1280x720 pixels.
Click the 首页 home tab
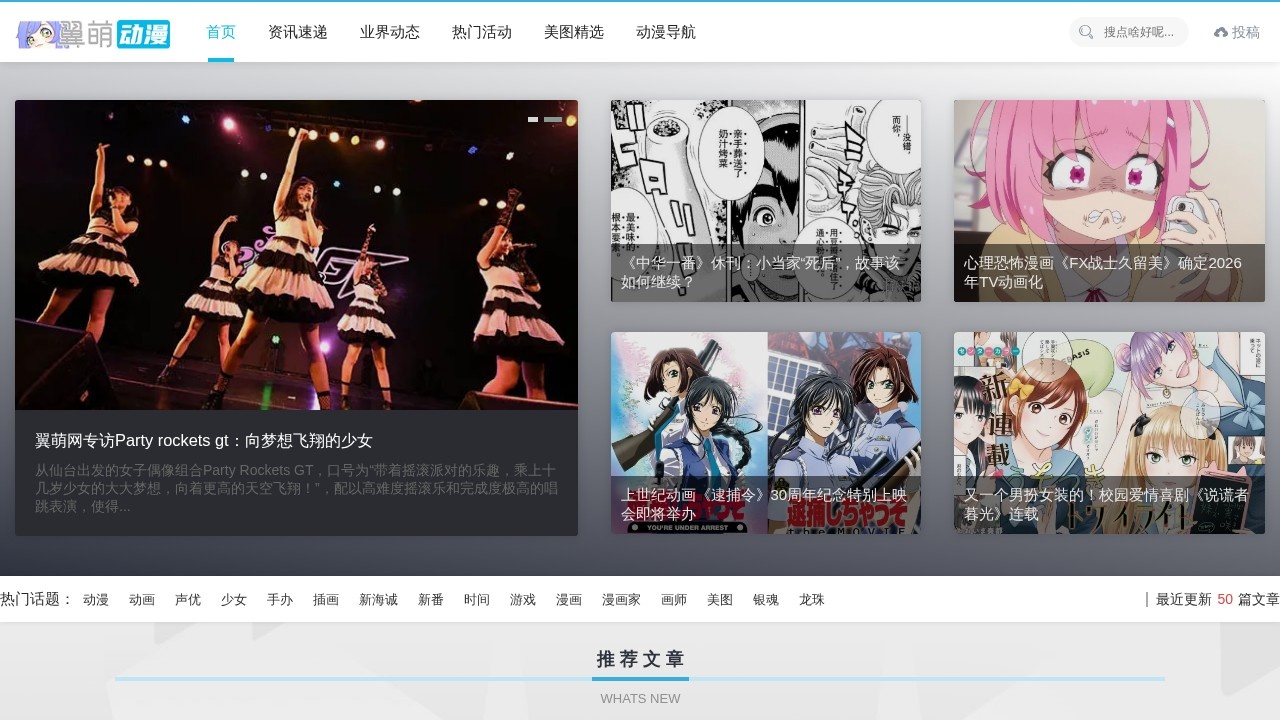221,32
